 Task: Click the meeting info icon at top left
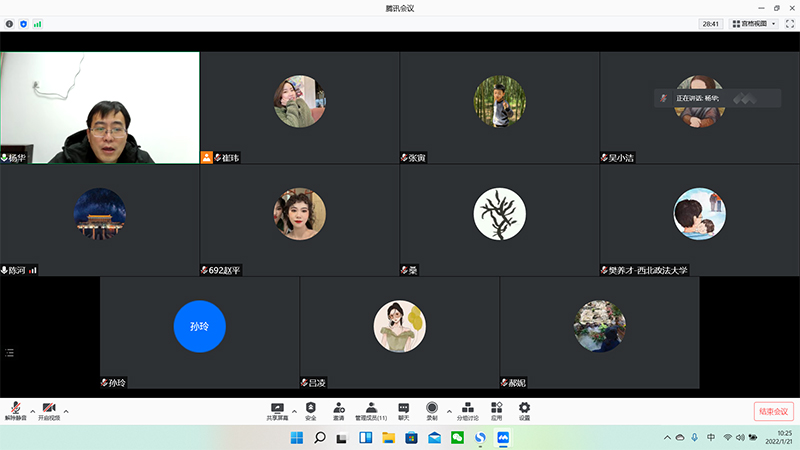point(10,23)
